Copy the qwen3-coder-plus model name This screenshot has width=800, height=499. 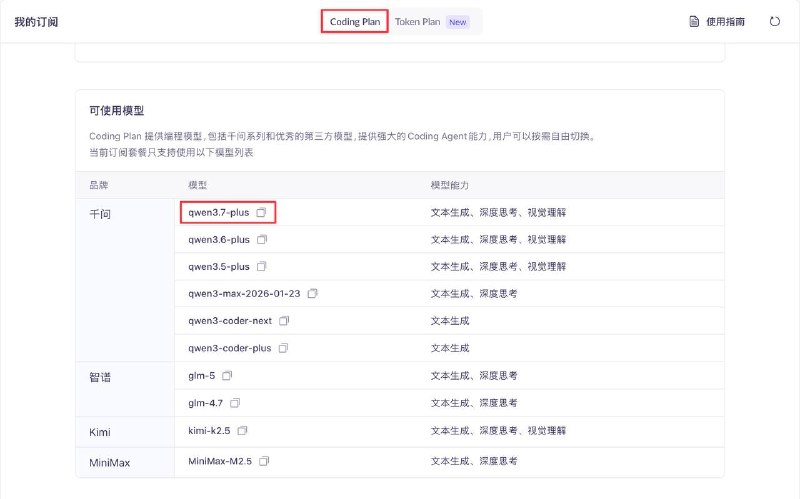pyautogui.click(x=283, y=348)
